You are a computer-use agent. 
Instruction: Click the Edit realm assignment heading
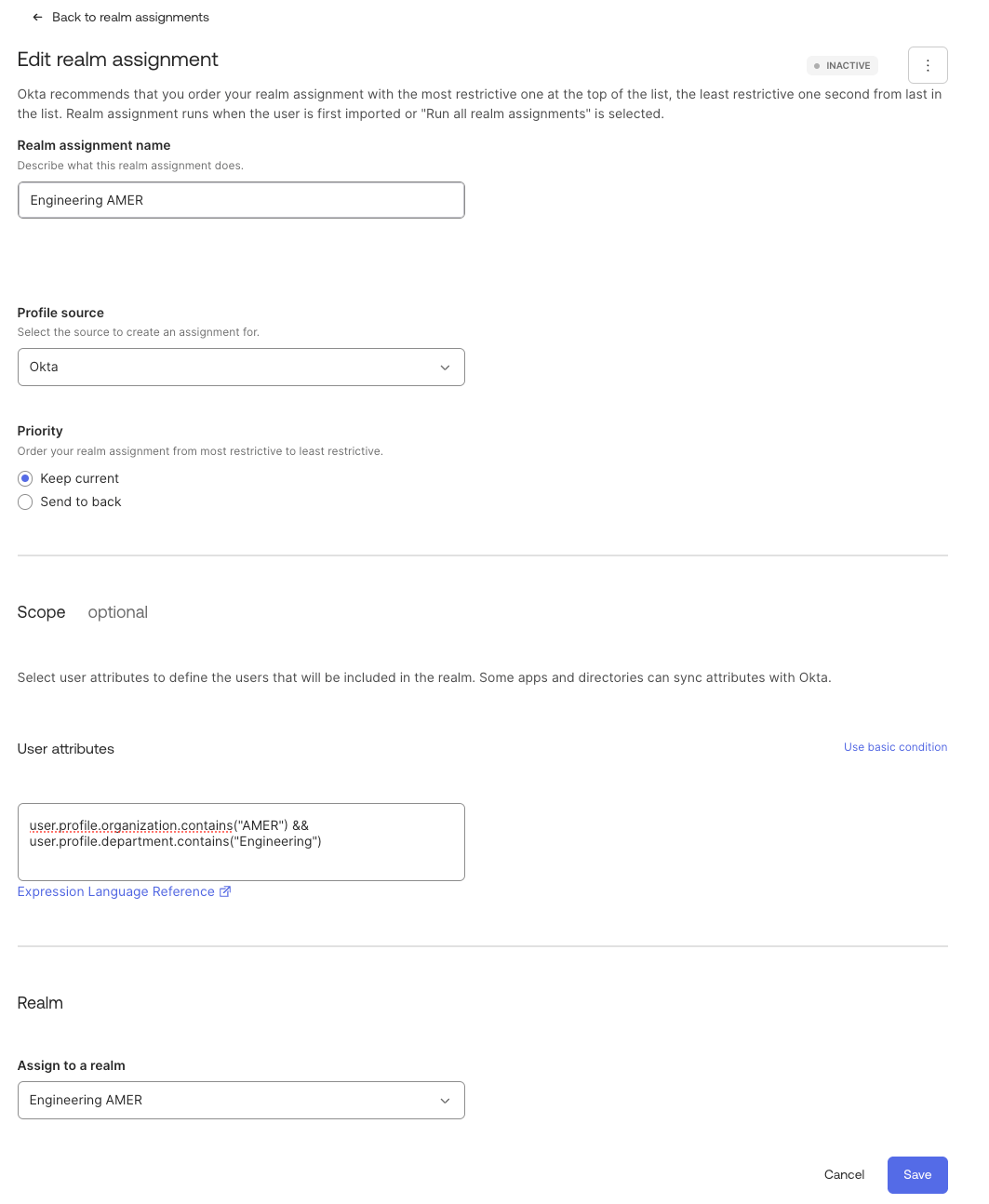click(118, 60)
